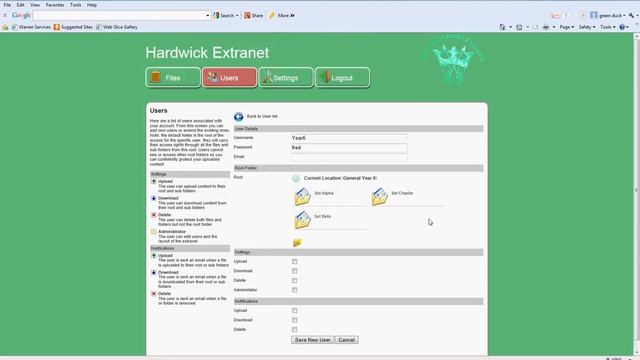The image size is (640, 360).
Task: Tick the Delete notification checkbox
Action: [x=295, y=330]
